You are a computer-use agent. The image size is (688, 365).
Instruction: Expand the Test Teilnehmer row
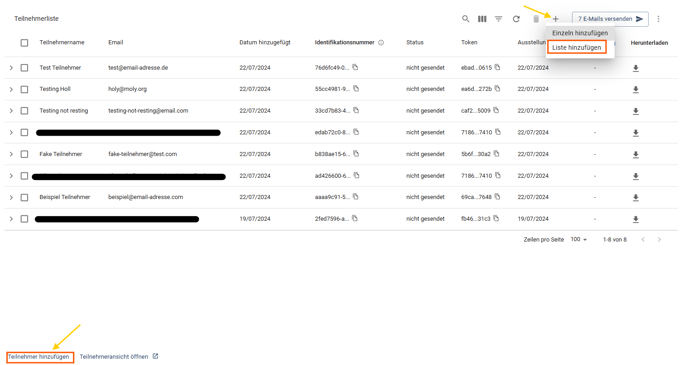point(11,68)
